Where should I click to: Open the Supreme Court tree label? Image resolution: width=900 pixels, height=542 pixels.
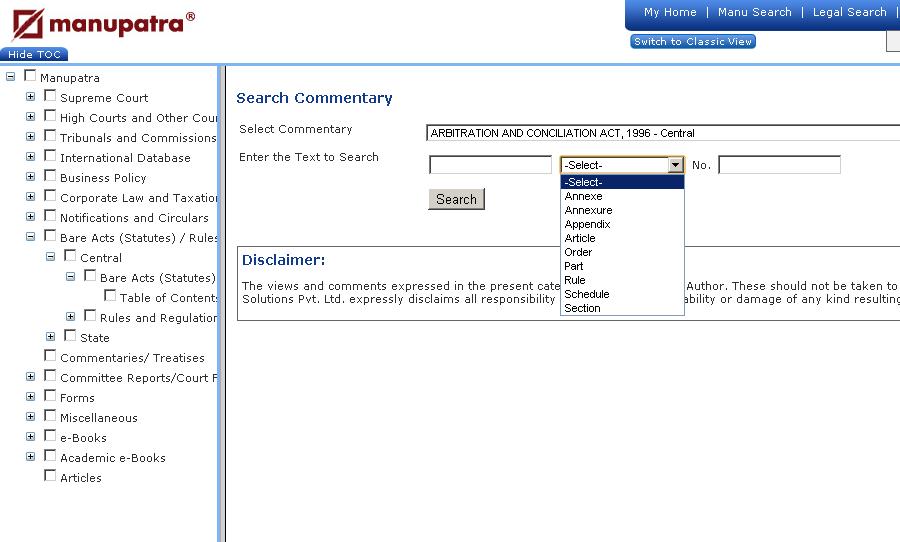104,98
